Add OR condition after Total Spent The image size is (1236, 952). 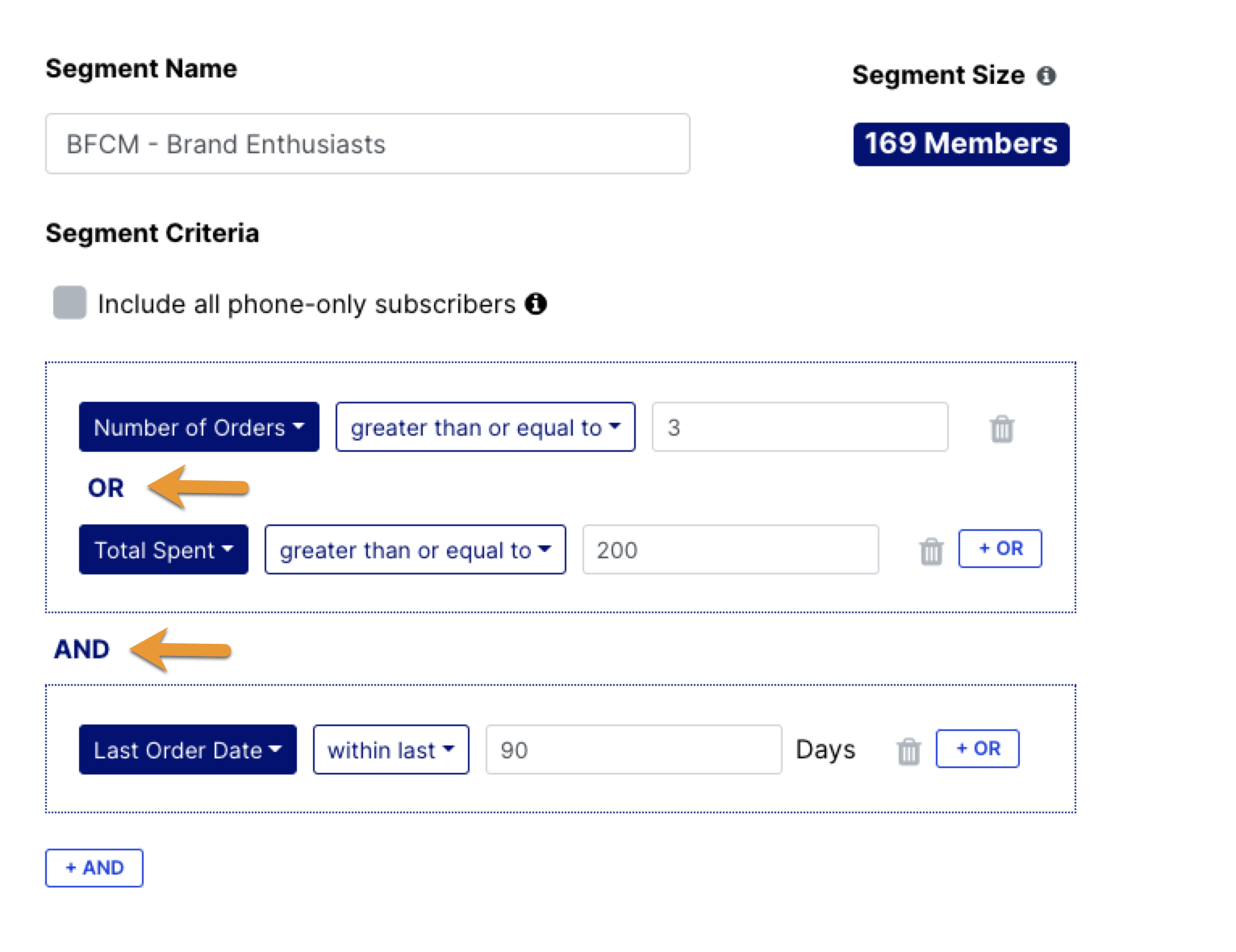(1000, 549)
